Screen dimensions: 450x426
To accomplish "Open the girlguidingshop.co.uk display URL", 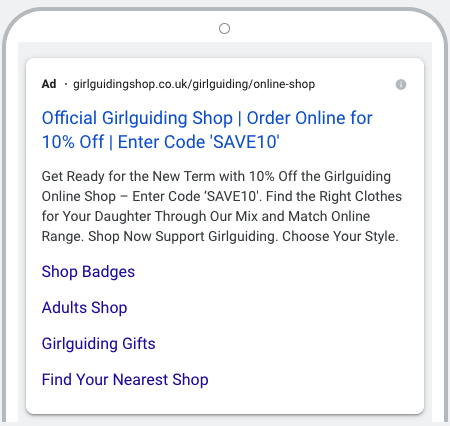I will [x=194, y=84].
